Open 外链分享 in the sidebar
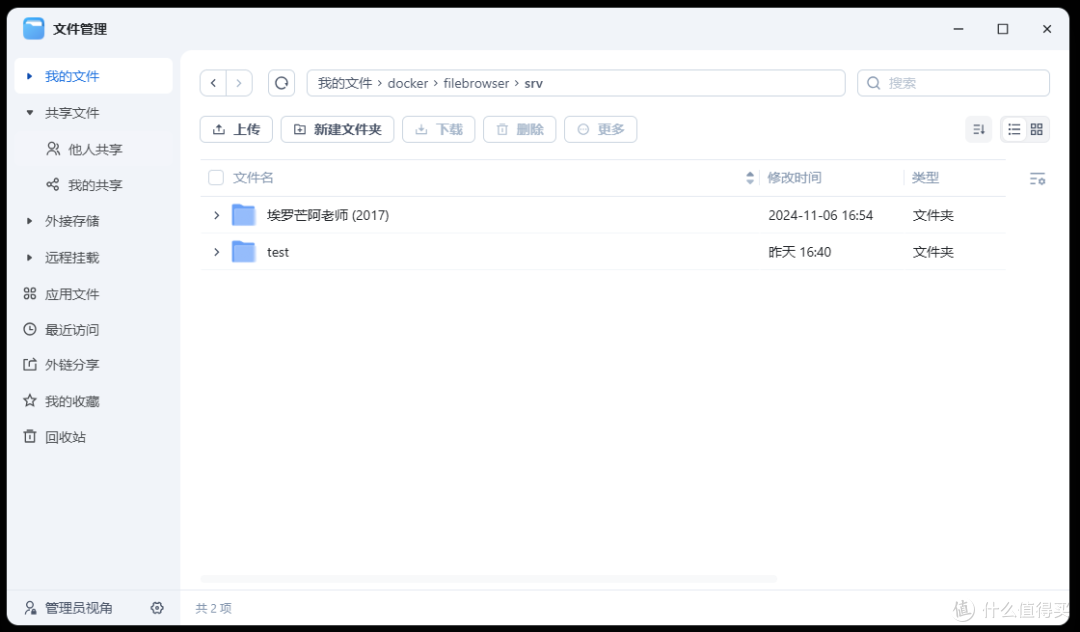The image size is (1080, 632). [94, 365]
